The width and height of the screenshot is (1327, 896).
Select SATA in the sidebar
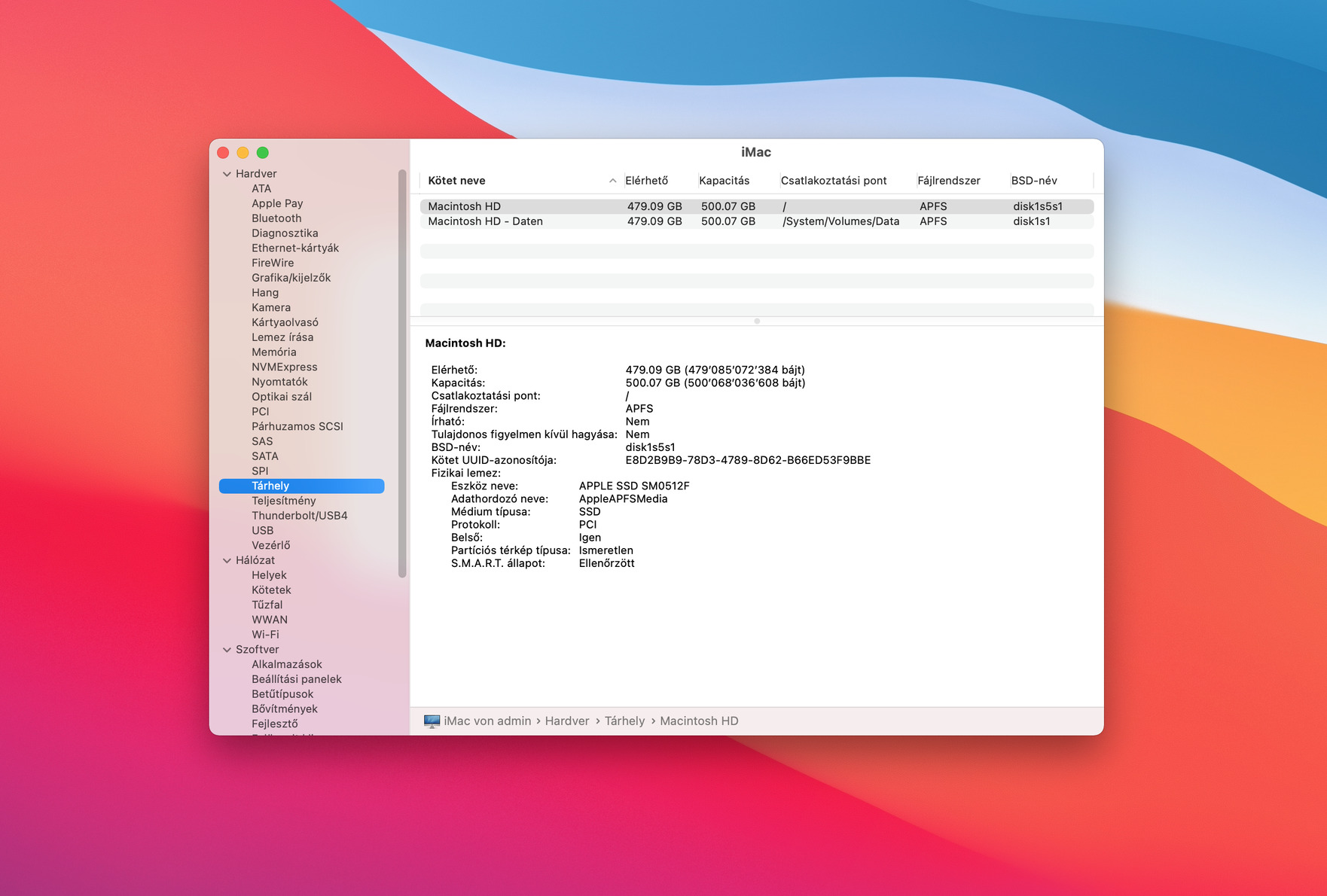point(265,456)
